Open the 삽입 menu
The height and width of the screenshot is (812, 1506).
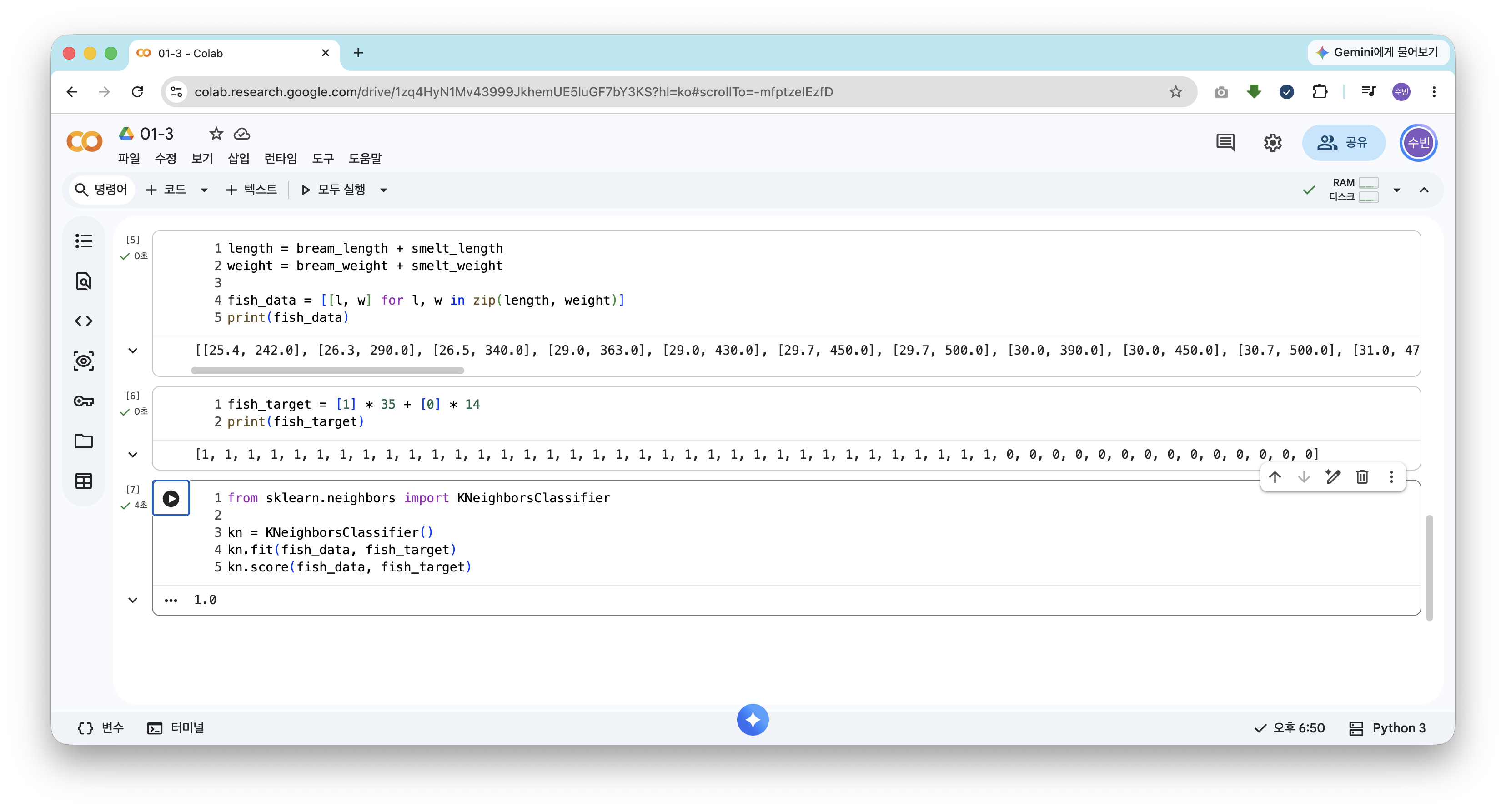(x=239, y=158)
